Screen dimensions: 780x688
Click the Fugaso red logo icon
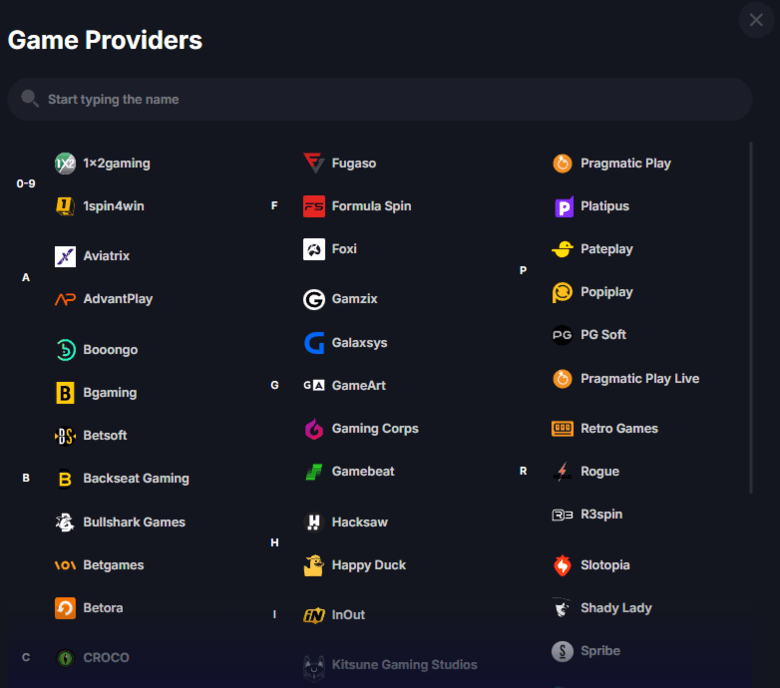pyautogui.click(x=314, y=164)
